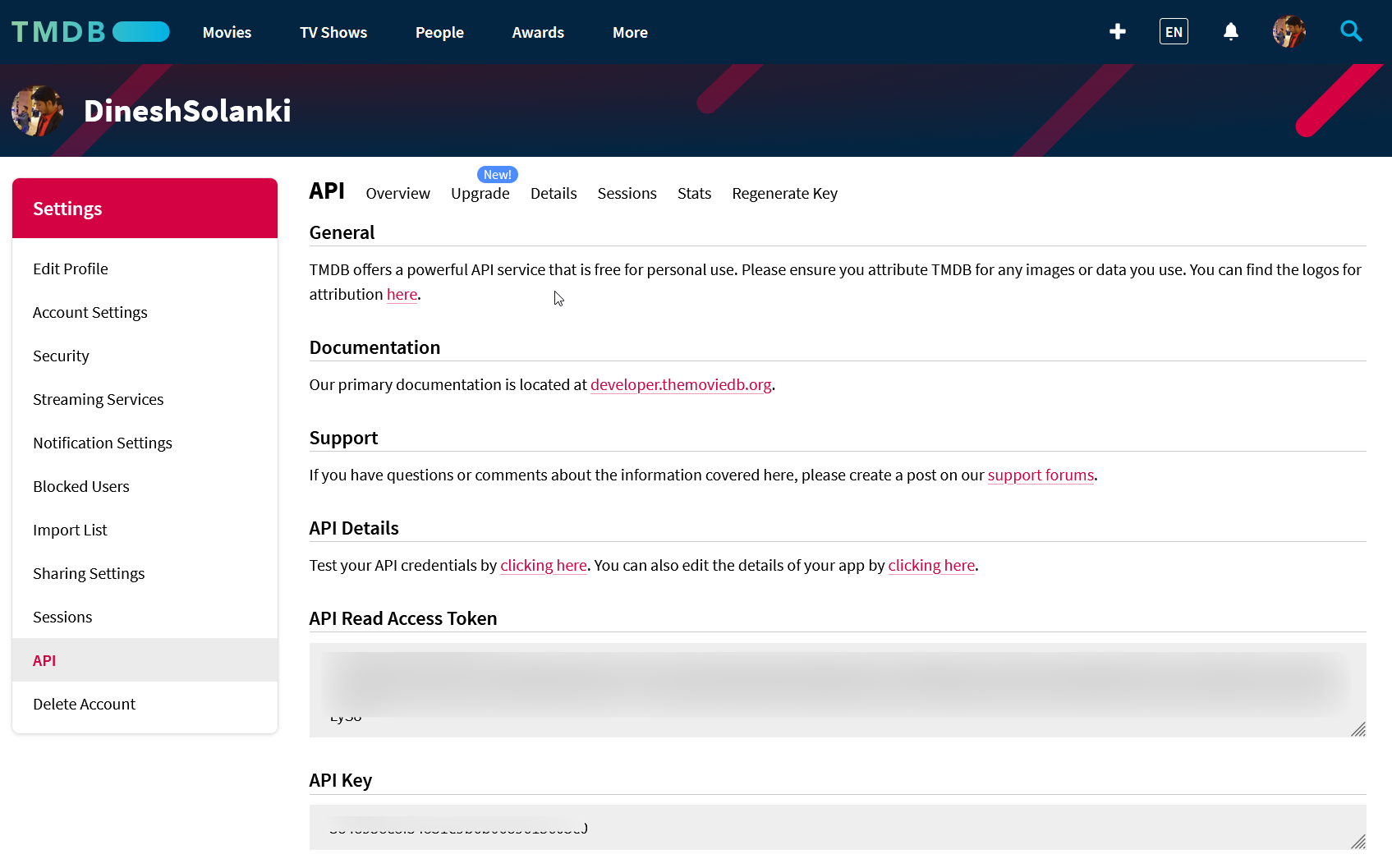The height and width of the screenshot is (868, 1392).
Task: Open the More menu
Action: 630,32
